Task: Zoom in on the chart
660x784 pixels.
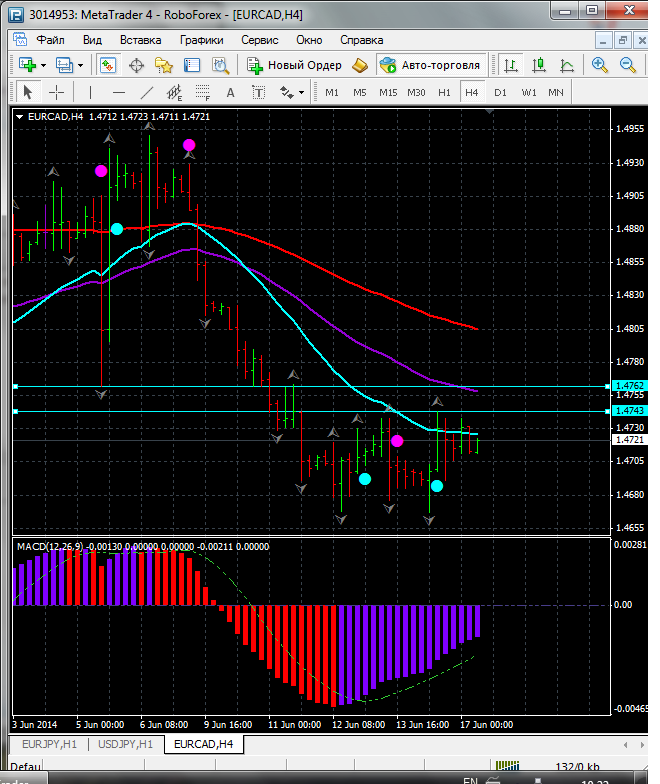Action: (600, 65)
